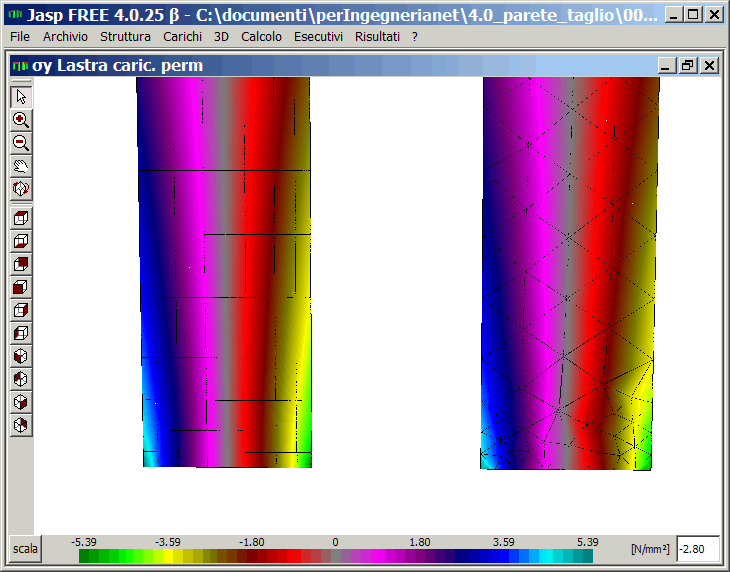Switch to right-face cube view
Image resolution: width=730 pixels, height=572 pixels.
click(x=21, y=310)
